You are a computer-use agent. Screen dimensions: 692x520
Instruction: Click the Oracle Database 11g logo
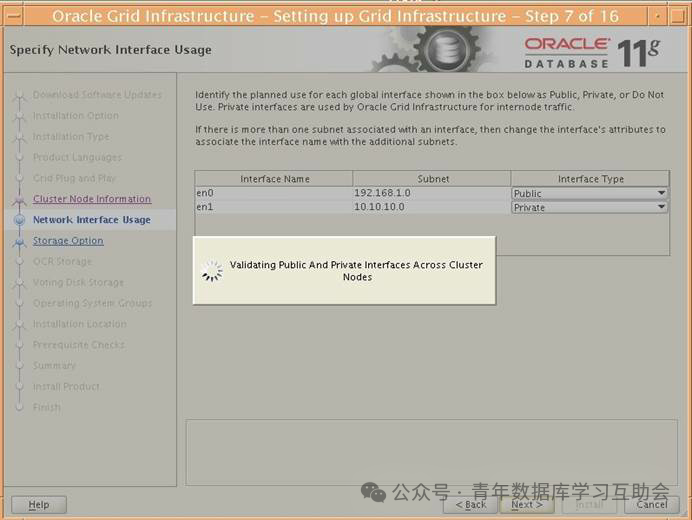click(592, 53)
